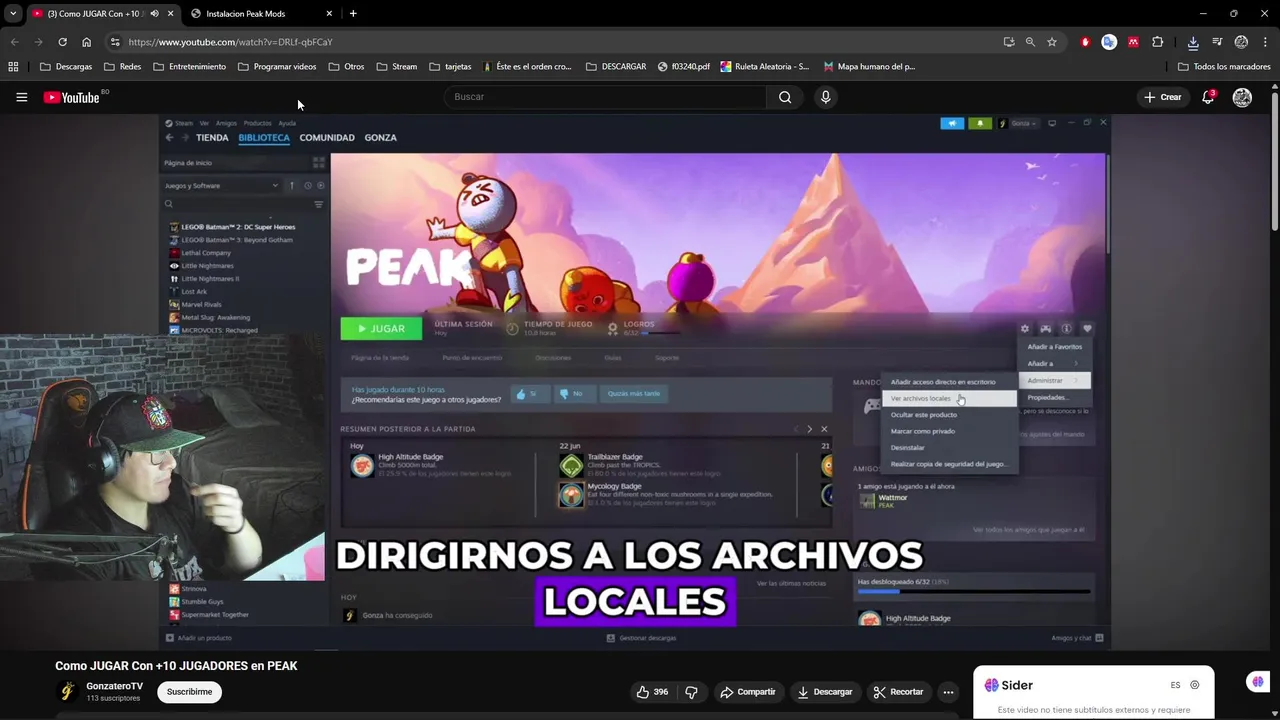
Task: Open the Apps grid in the bookmarks bar
Action: (x=13, y=67)
